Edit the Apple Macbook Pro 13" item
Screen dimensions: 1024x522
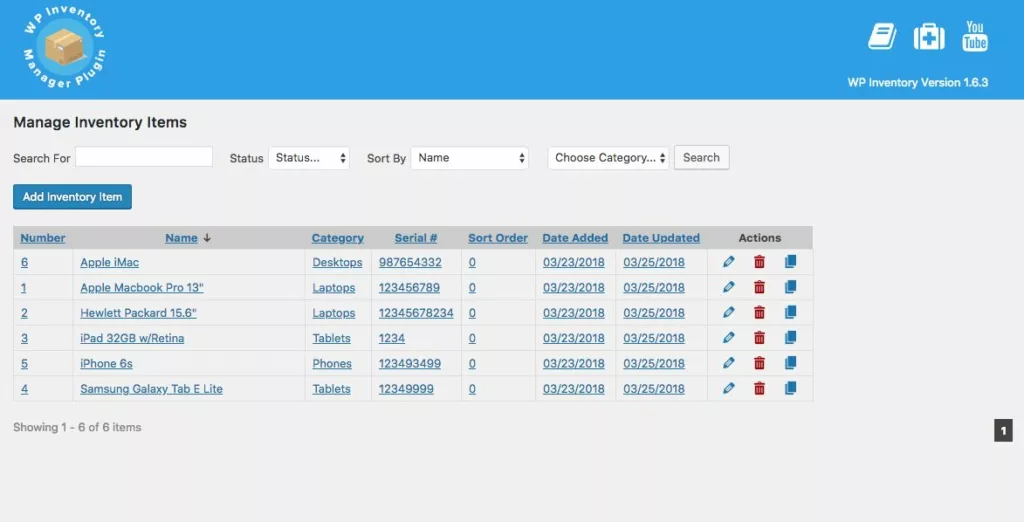click(x=729, y=287)
